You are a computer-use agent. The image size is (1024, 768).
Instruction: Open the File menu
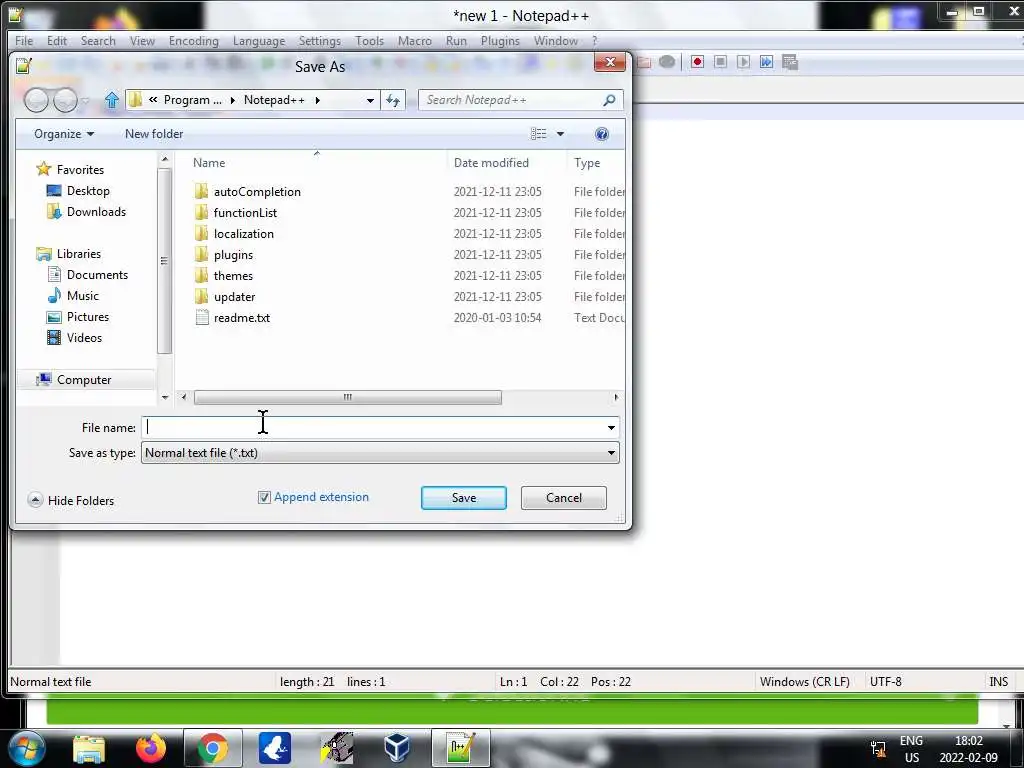coord(24,40)
